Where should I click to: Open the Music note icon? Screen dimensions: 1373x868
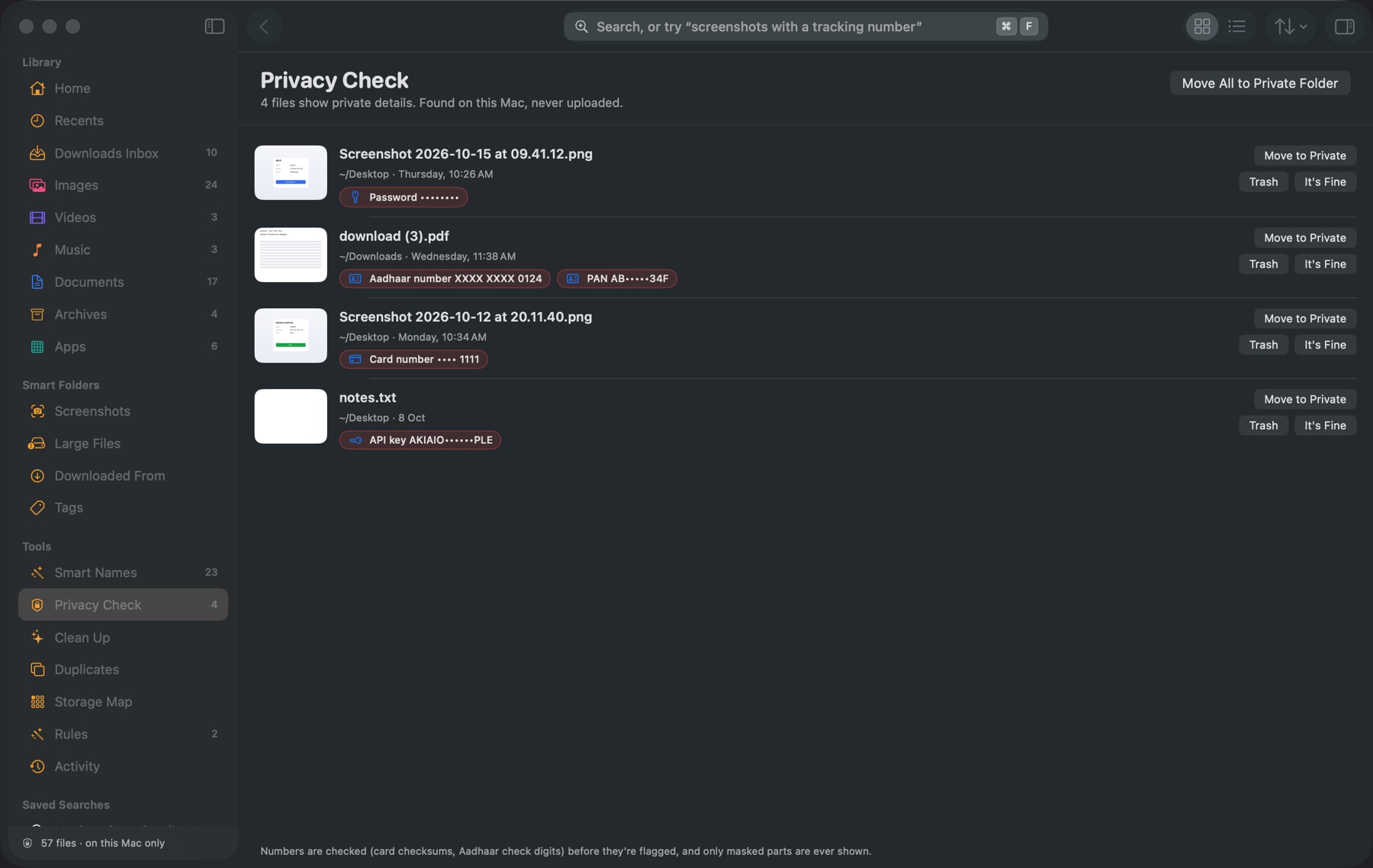point(37,250)
